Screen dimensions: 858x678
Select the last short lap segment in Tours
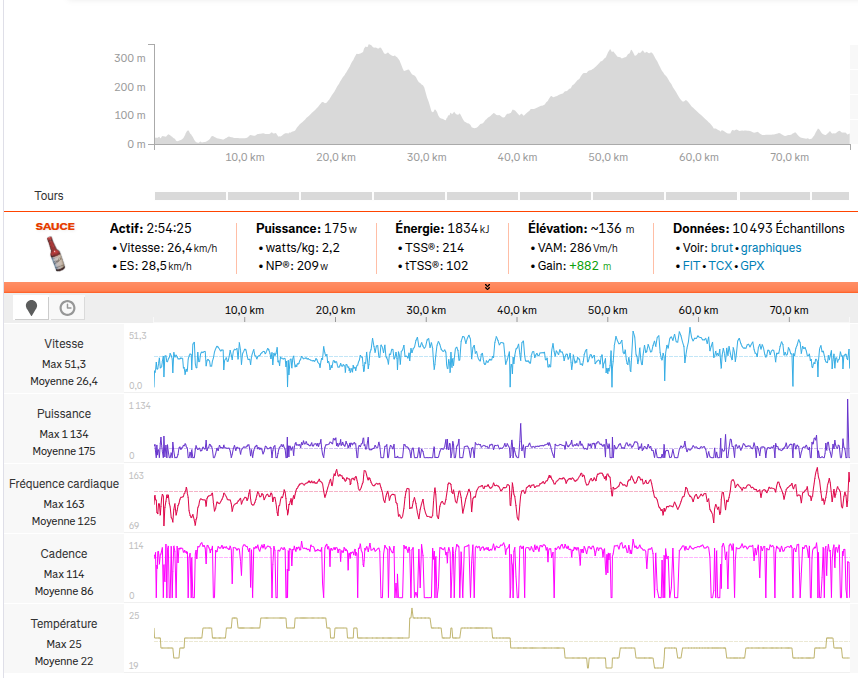point(829,196)
